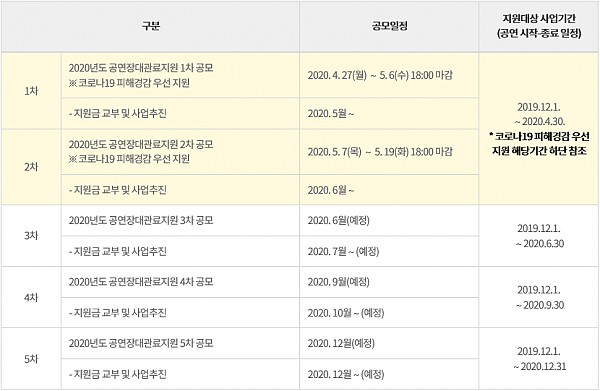Click 2020년도 공연장대관료지원 1차 공모 text
Viewport: 600px width, 391px height.
click(141, 68)
